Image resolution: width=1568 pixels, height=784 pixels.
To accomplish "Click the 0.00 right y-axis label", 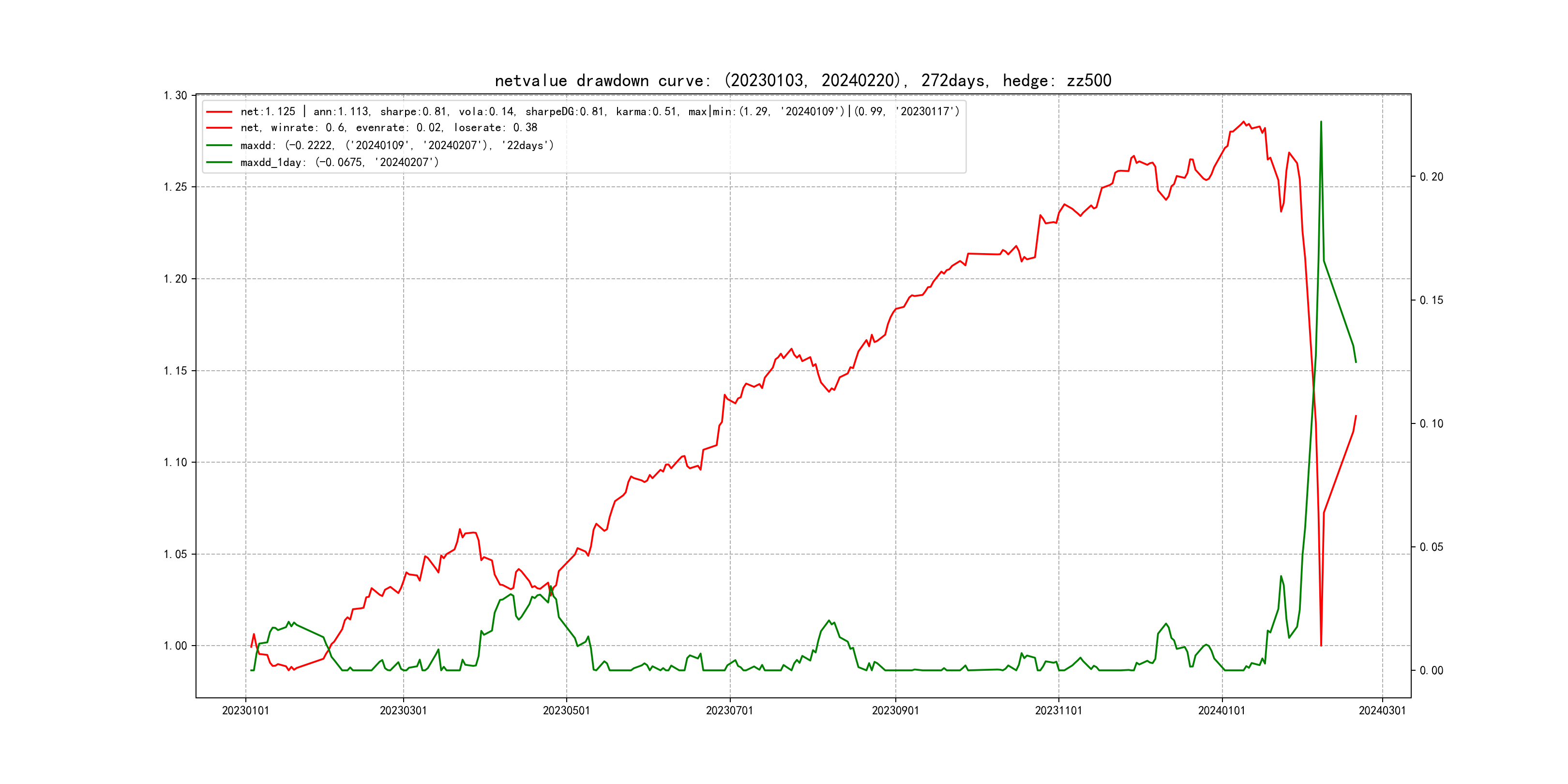I will pos(1431,671).
